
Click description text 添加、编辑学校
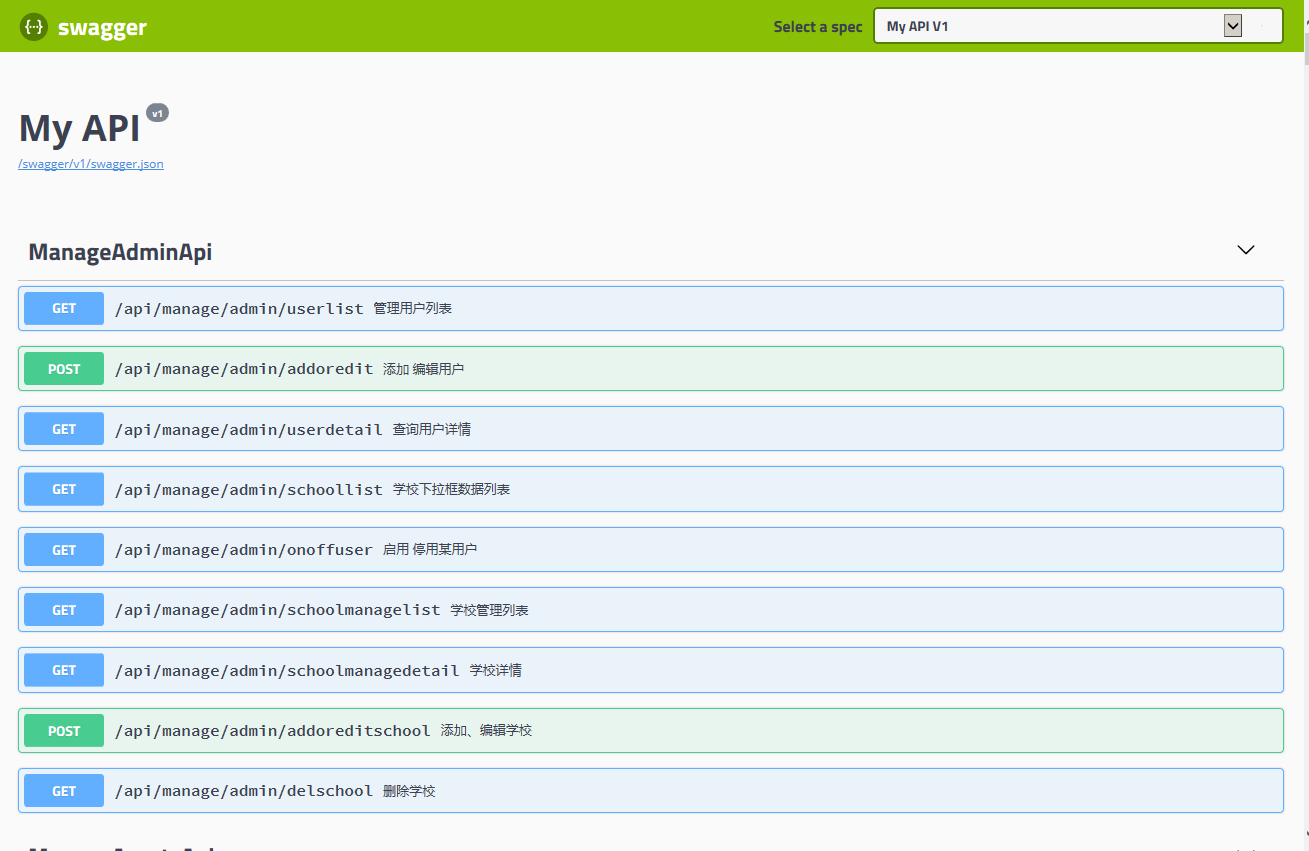point(487,731)
